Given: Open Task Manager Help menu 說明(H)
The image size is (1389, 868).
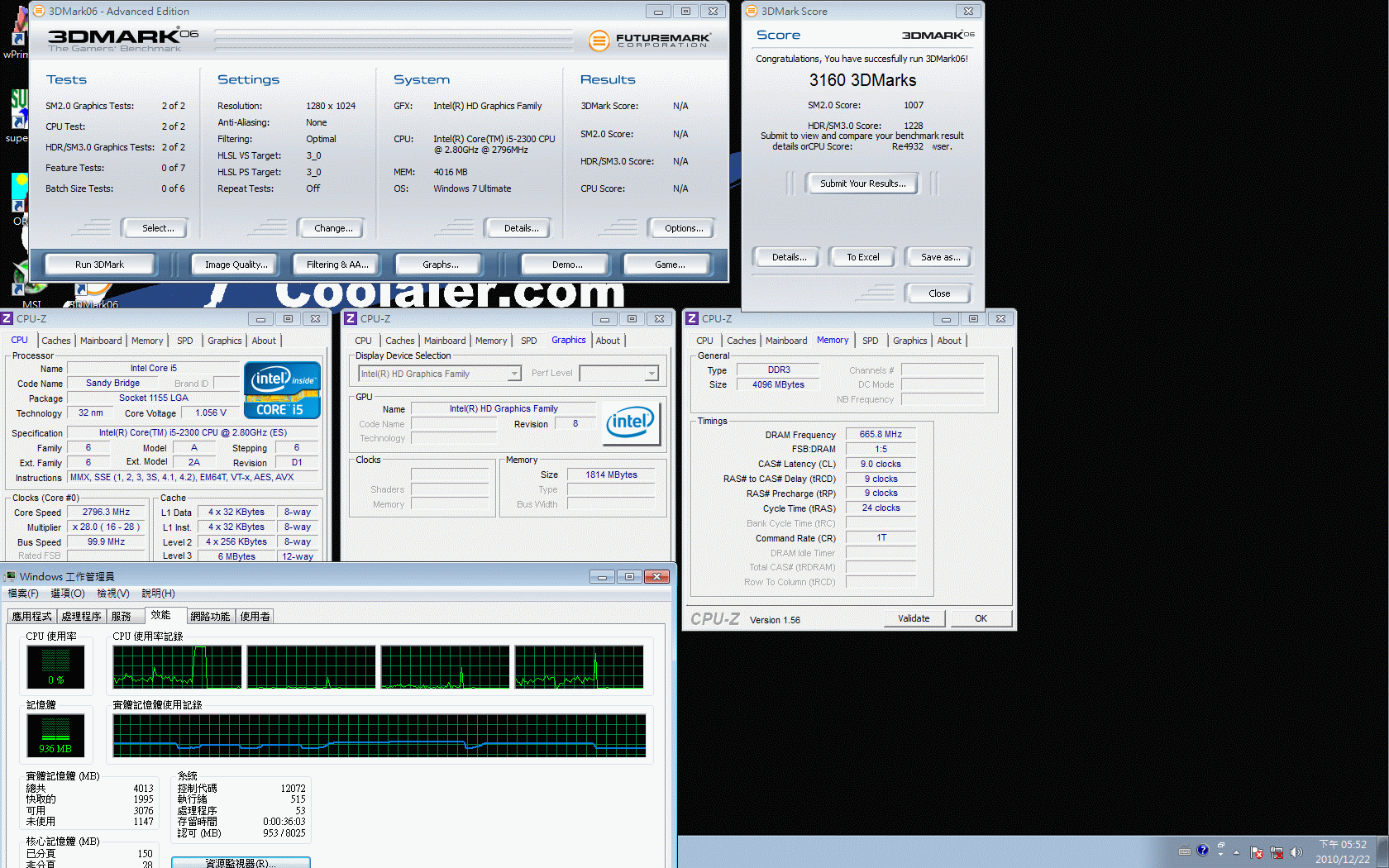Looking at the screenshot, I should [x=158, y=594].
